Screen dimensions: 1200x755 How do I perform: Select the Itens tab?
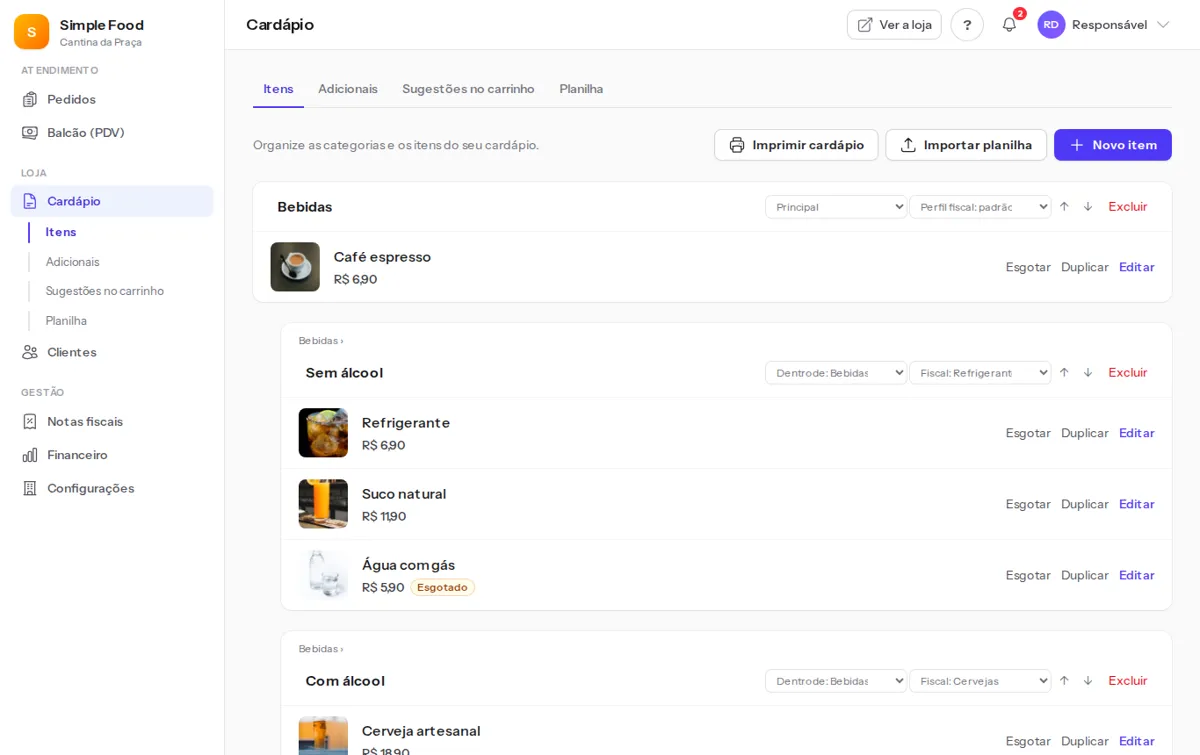click(278, 89)
